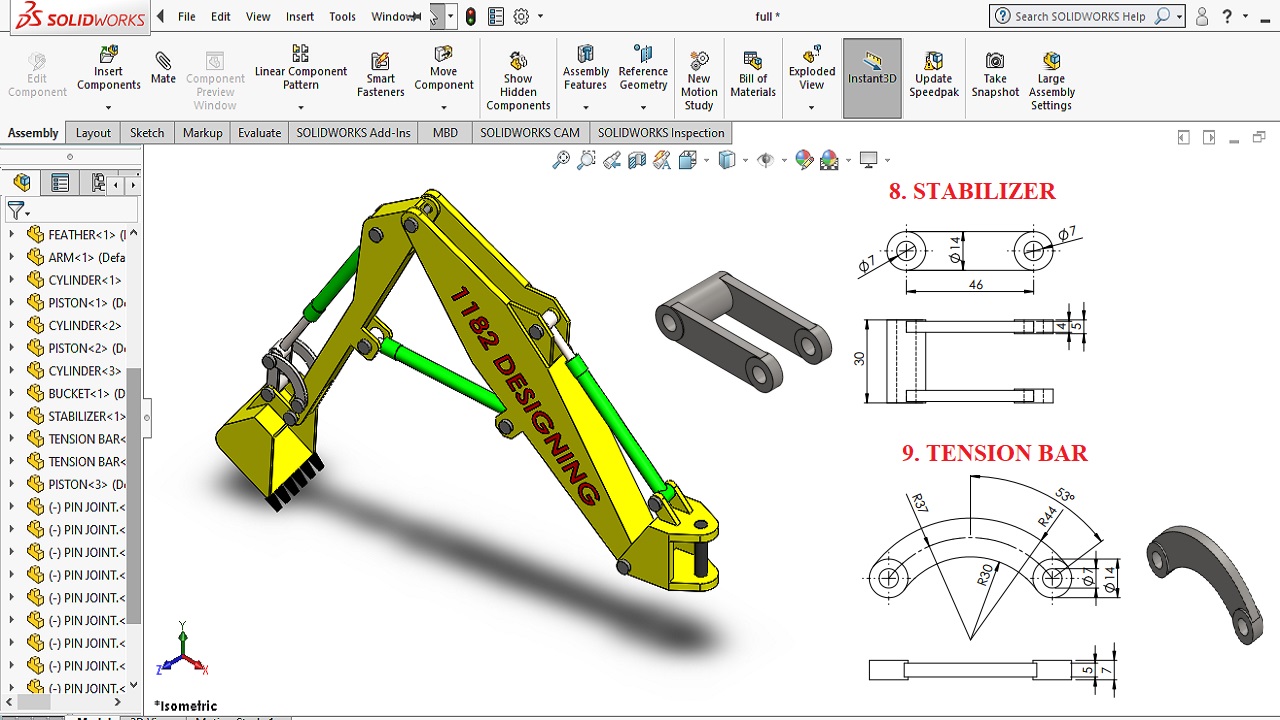
Task: Switch to the Sketch tab
Action: coord(147,133)
